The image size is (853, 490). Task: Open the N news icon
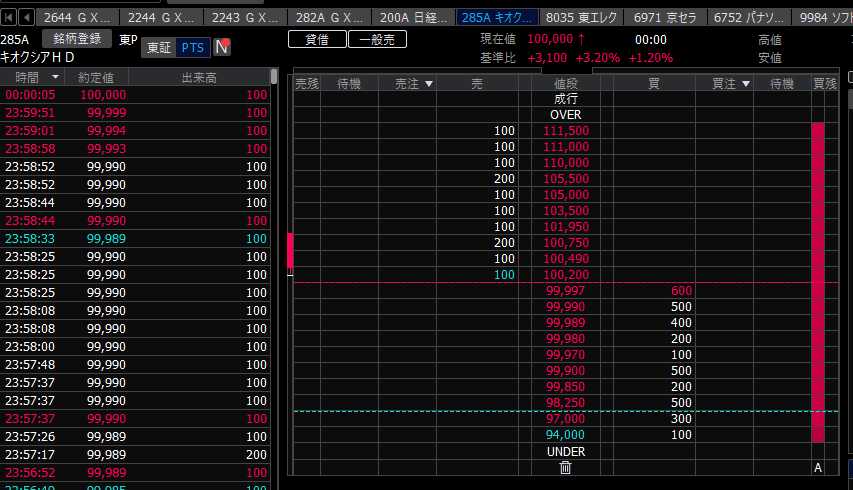pyautogui.click(x=221, y=47)
